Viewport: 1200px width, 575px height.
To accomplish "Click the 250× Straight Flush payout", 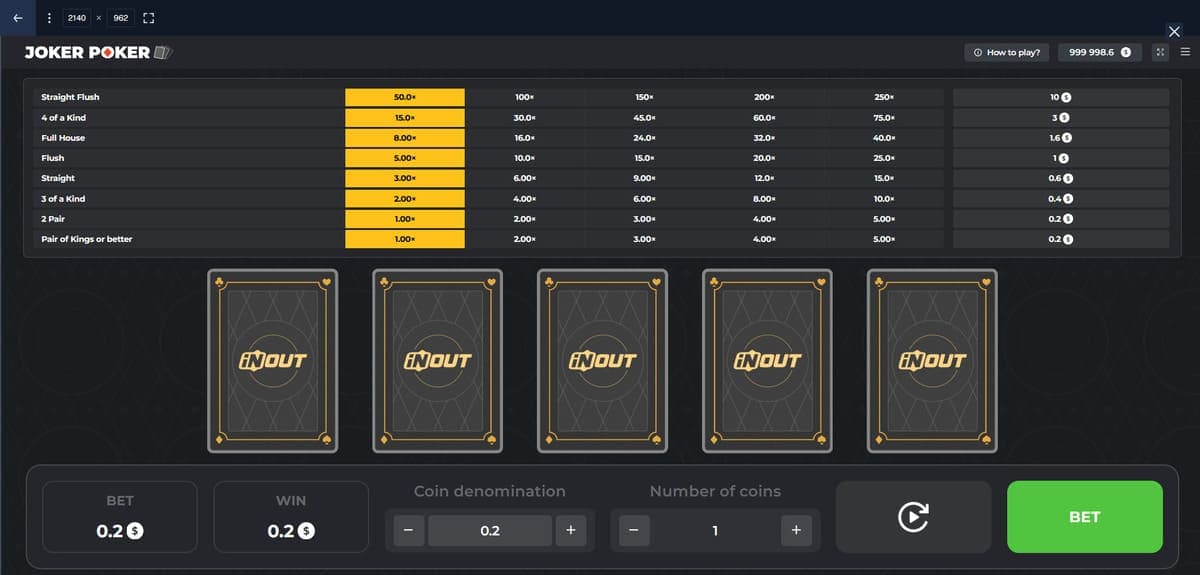I will point(883,97).
